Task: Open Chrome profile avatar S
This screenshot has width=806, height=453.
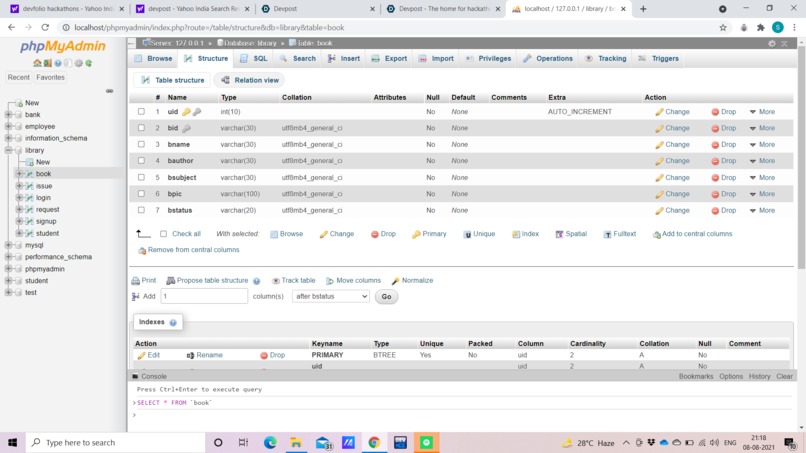Action: click(x=778, y=28)
